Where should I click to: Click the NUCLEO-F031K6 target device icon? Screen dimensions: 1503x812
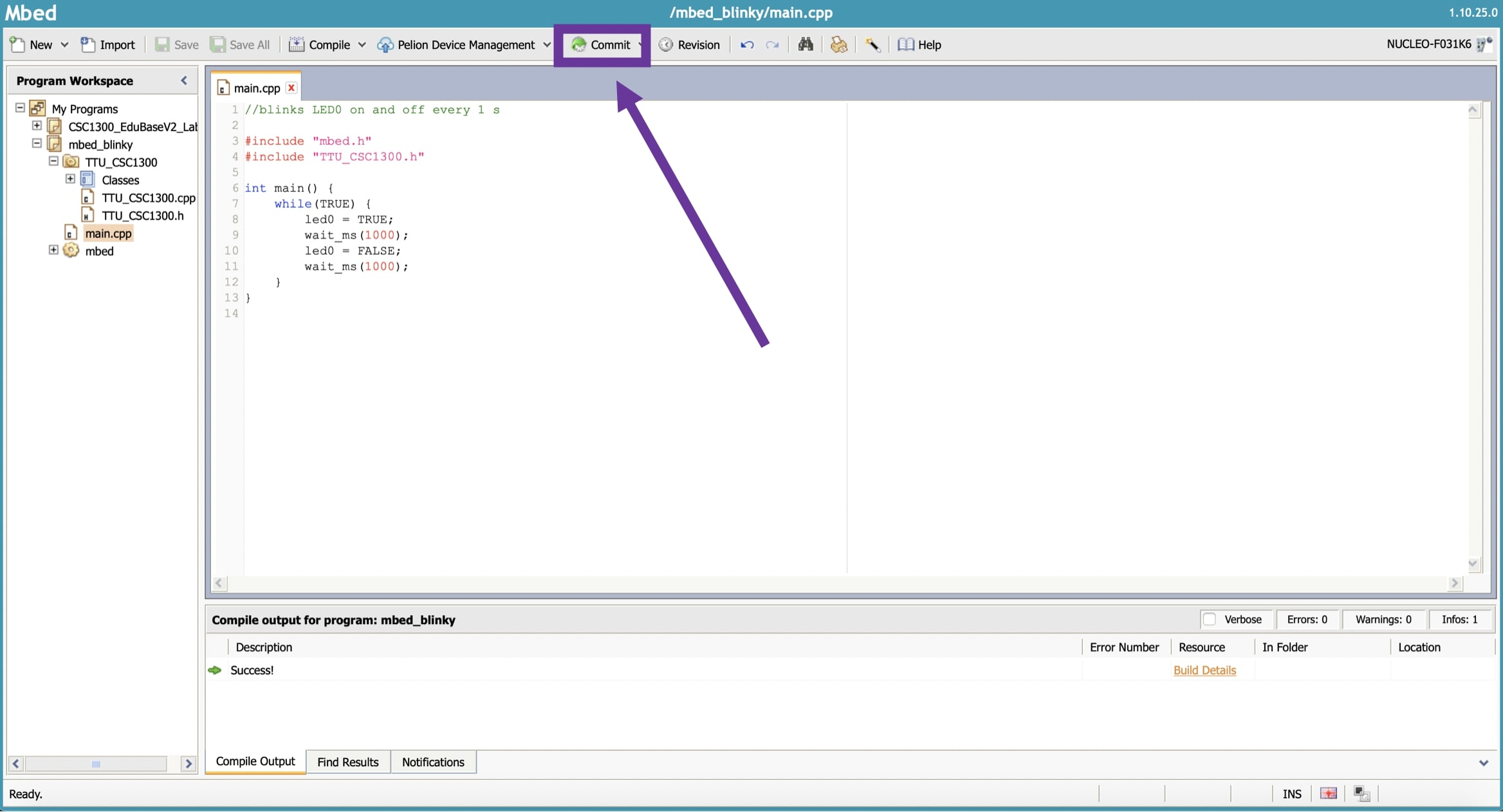pyautogui.click(x=1484, y=44)
